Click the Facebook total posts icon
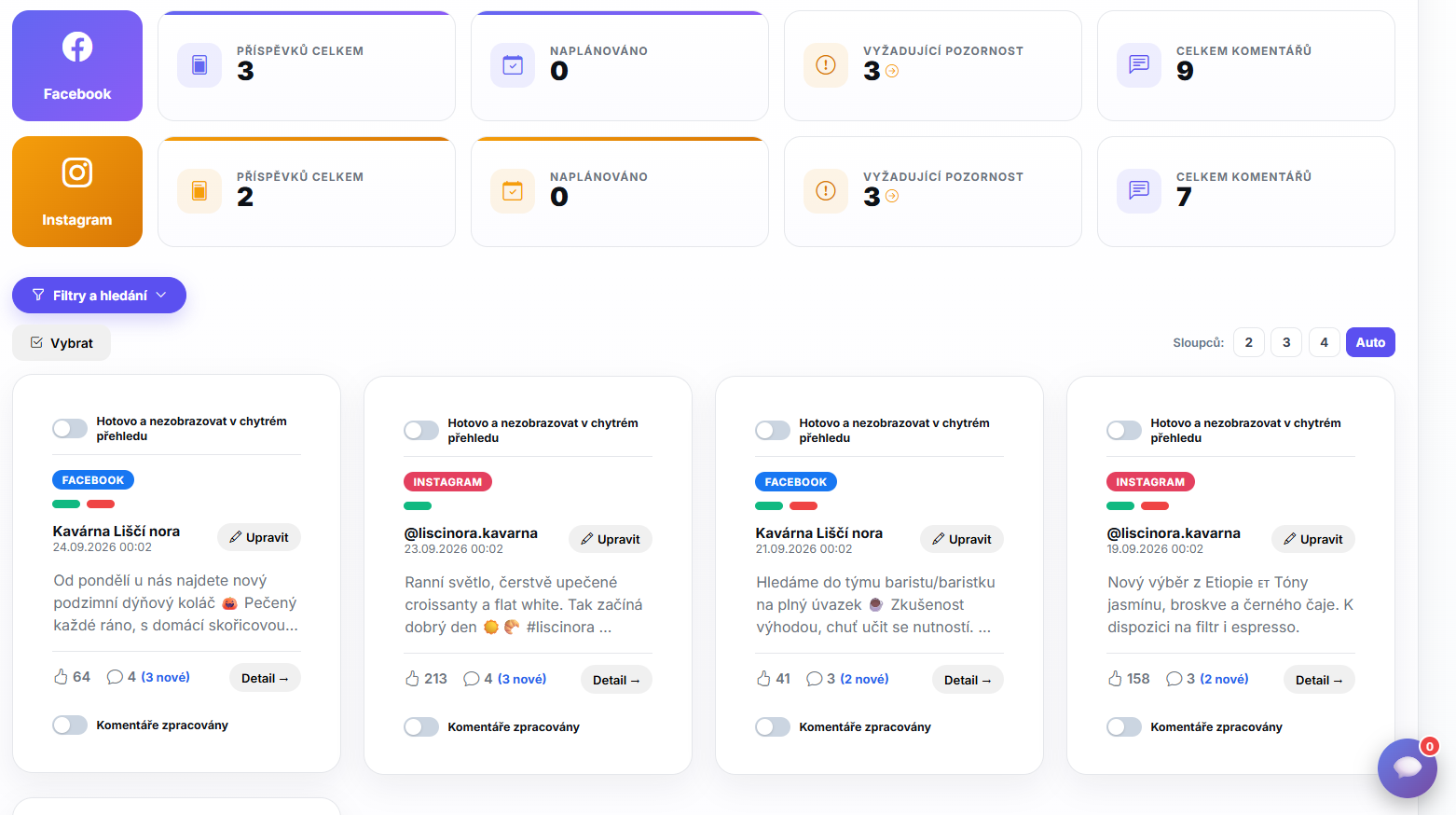Image resolution: width=1456 pixels, height=815 pixels. (x=199, y=65)
